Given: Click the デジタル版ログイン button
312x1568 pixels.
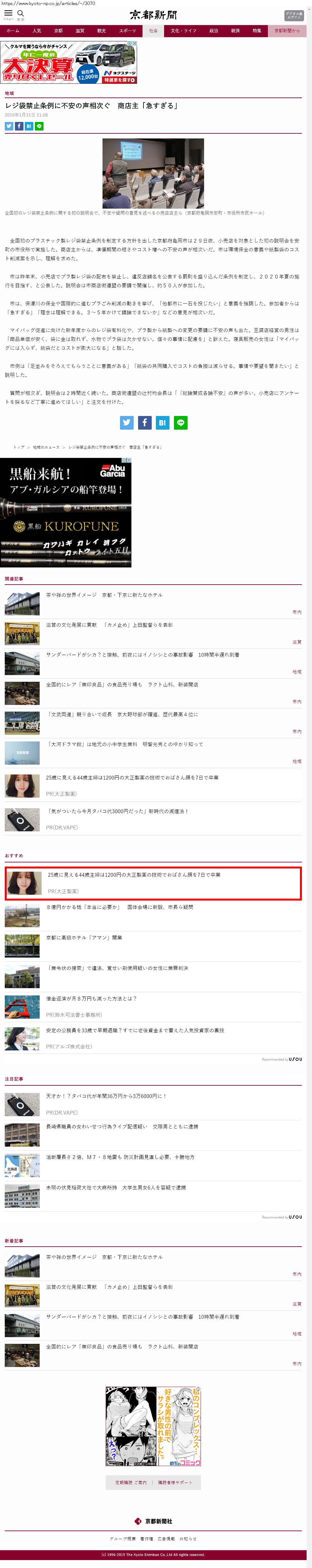Looking at the screenshot, I should pyautogui.click(x=294, y=15).
